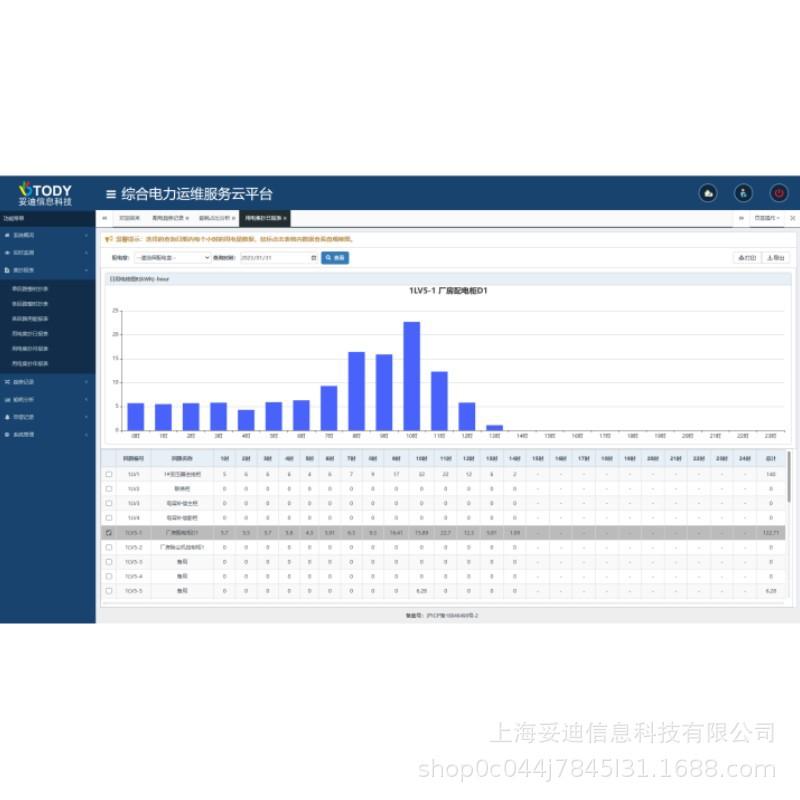Switch to the second tab in tab bar

pyautogui.click(x=168, y=218)
